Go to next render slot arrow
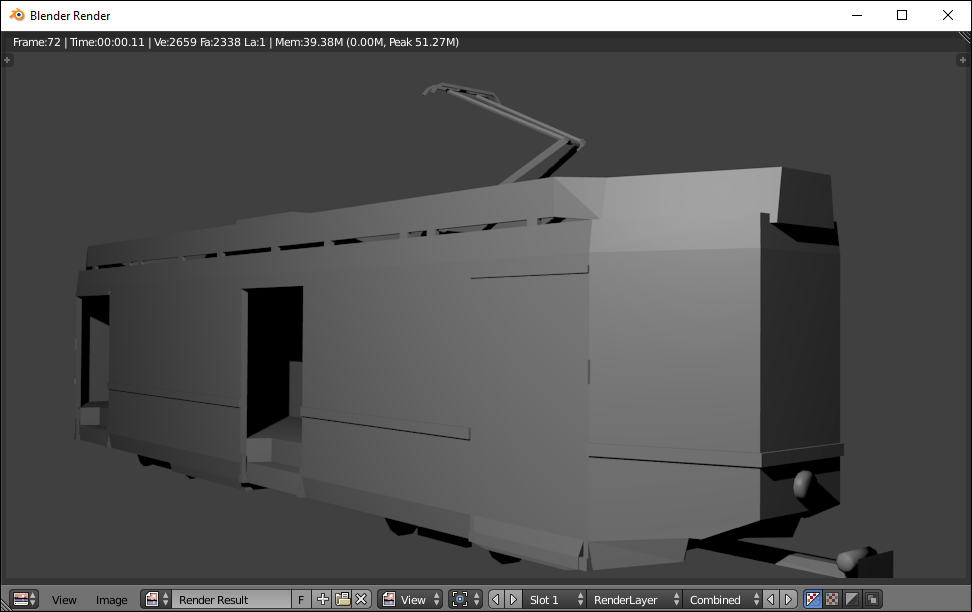972x612 pixels. [x=513, y=600]
